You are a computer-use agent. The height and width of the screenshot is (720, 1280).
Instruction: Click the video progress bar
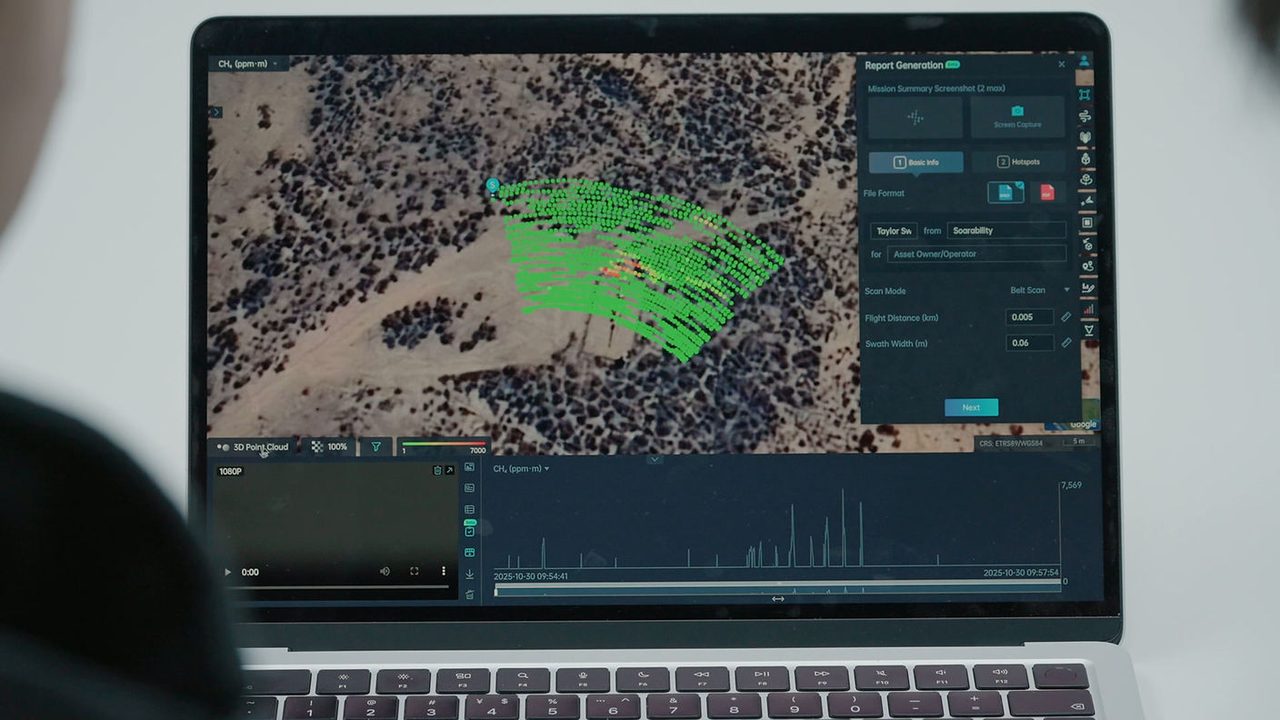click(335, 587)
